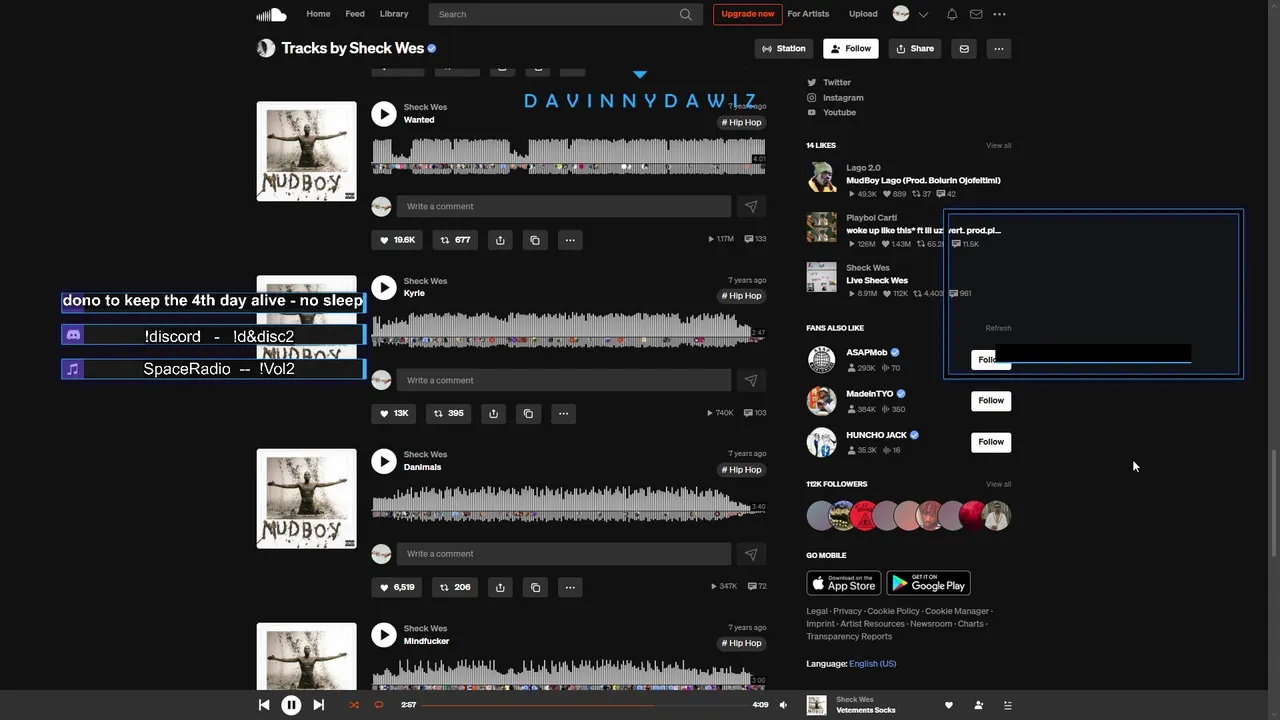This screenshot has width=1280, height=720.
Task: Open more options for Kyrie track
Action: pyautogui.click(x=563, y=413)
